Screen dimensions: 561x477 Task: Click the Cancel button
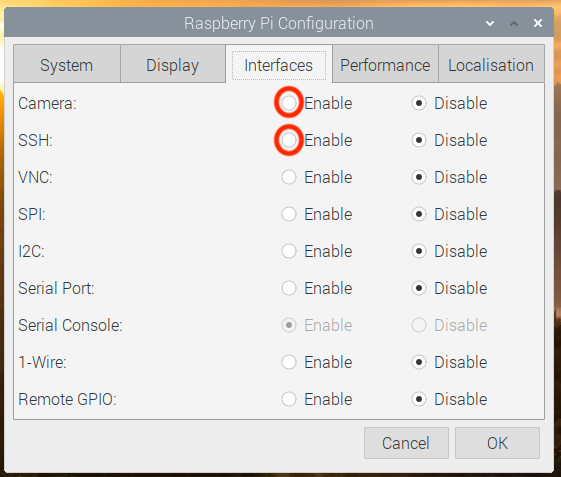point(406,443)
